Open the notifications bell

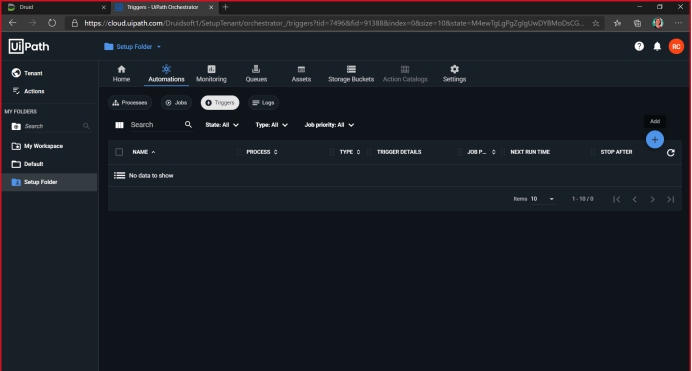657,46
